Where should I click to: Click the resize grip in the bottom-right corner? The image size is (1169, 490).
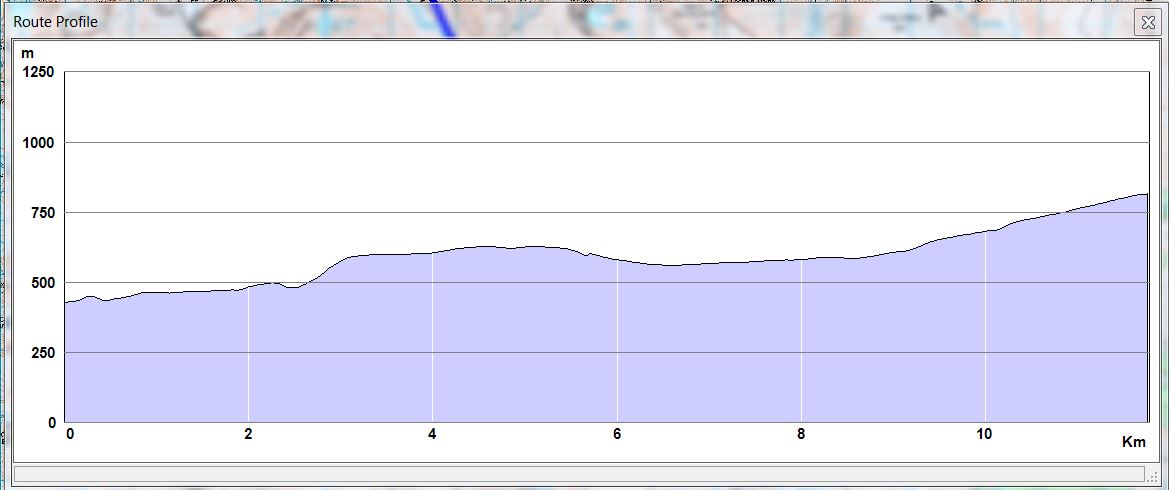click(1151, 477)
